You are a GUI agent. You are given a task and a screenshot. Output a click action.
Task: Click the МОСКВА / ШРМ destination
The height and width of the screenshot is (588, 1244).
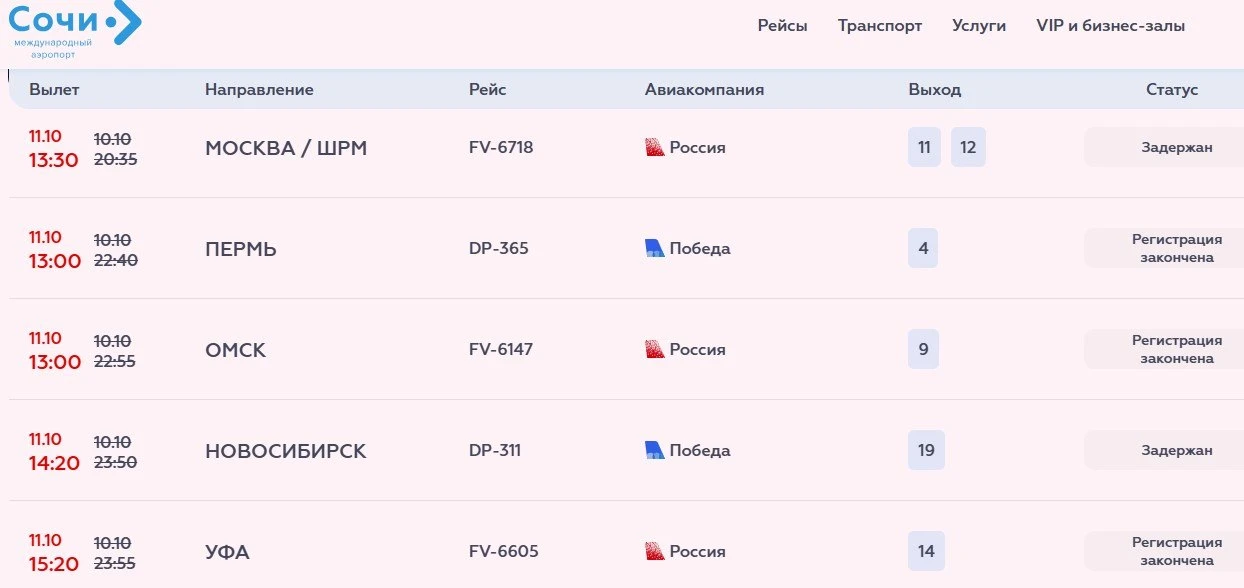(286, 149)
